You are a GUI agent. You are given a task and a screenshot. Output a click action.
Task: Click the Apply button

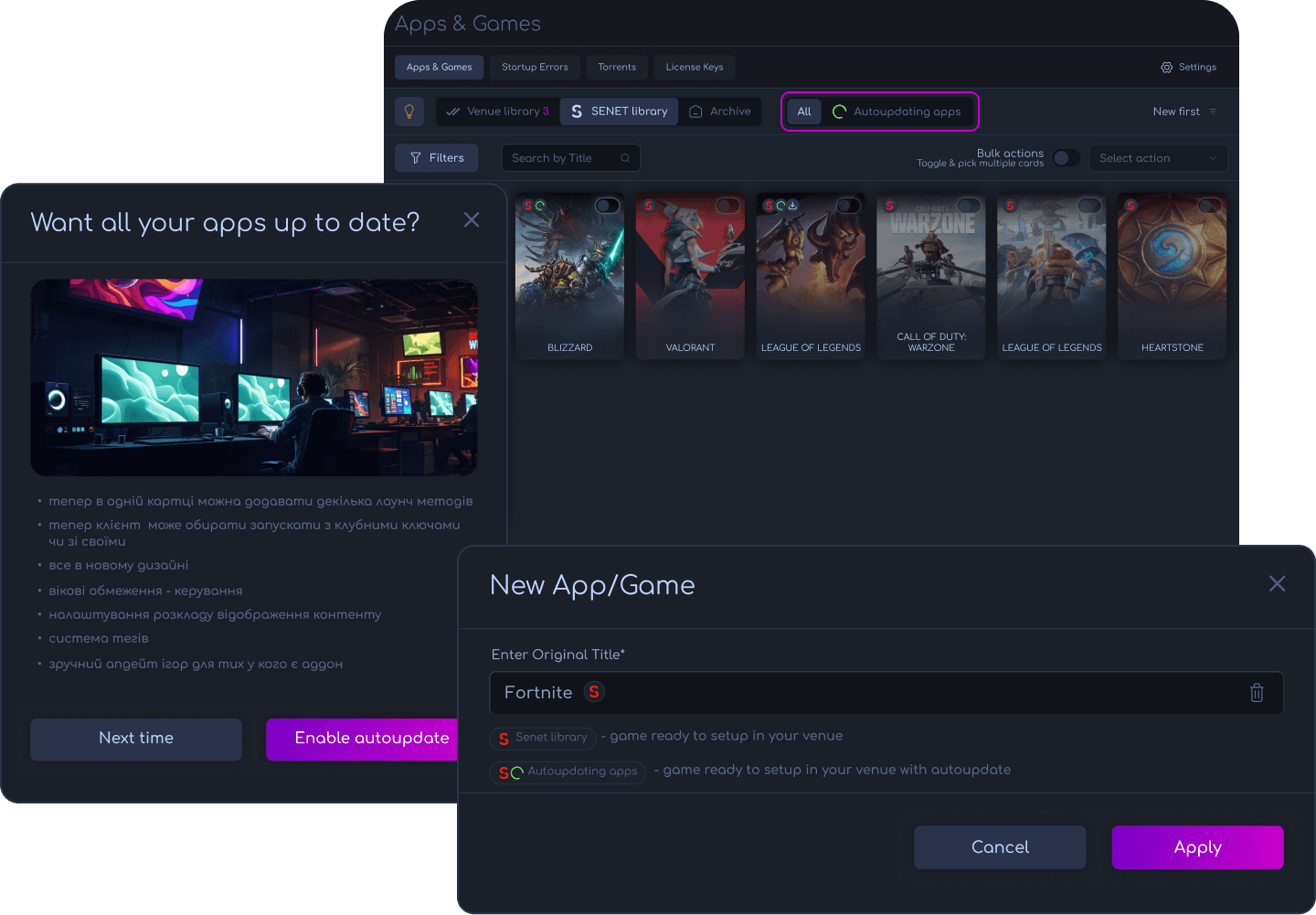tap(1197, 847)
